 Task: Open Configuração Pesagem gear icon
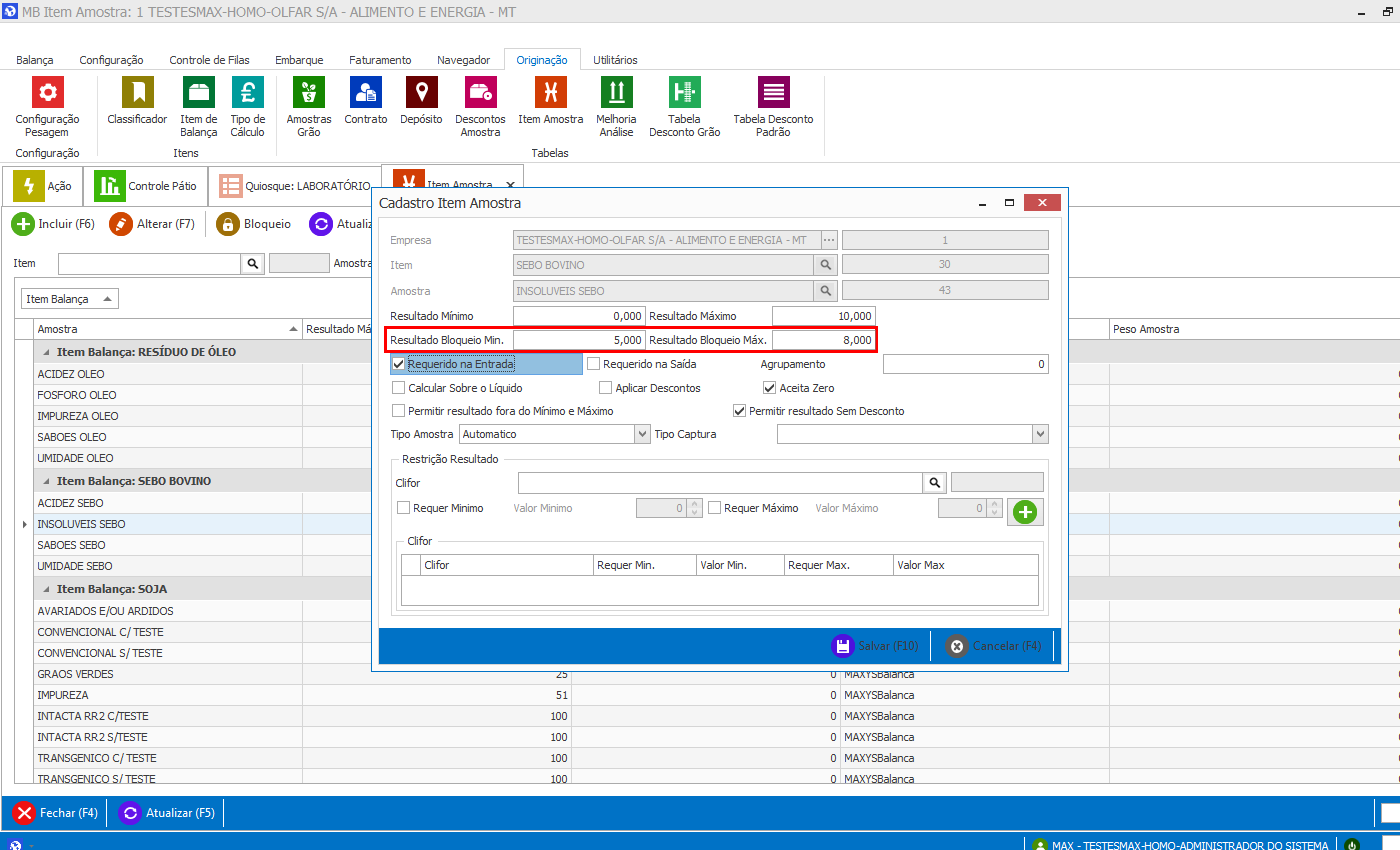tap(47, 93)
